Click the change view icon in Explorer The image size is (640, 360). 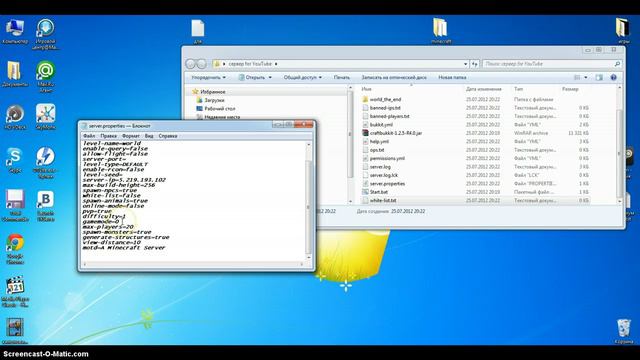coord(577,77)
